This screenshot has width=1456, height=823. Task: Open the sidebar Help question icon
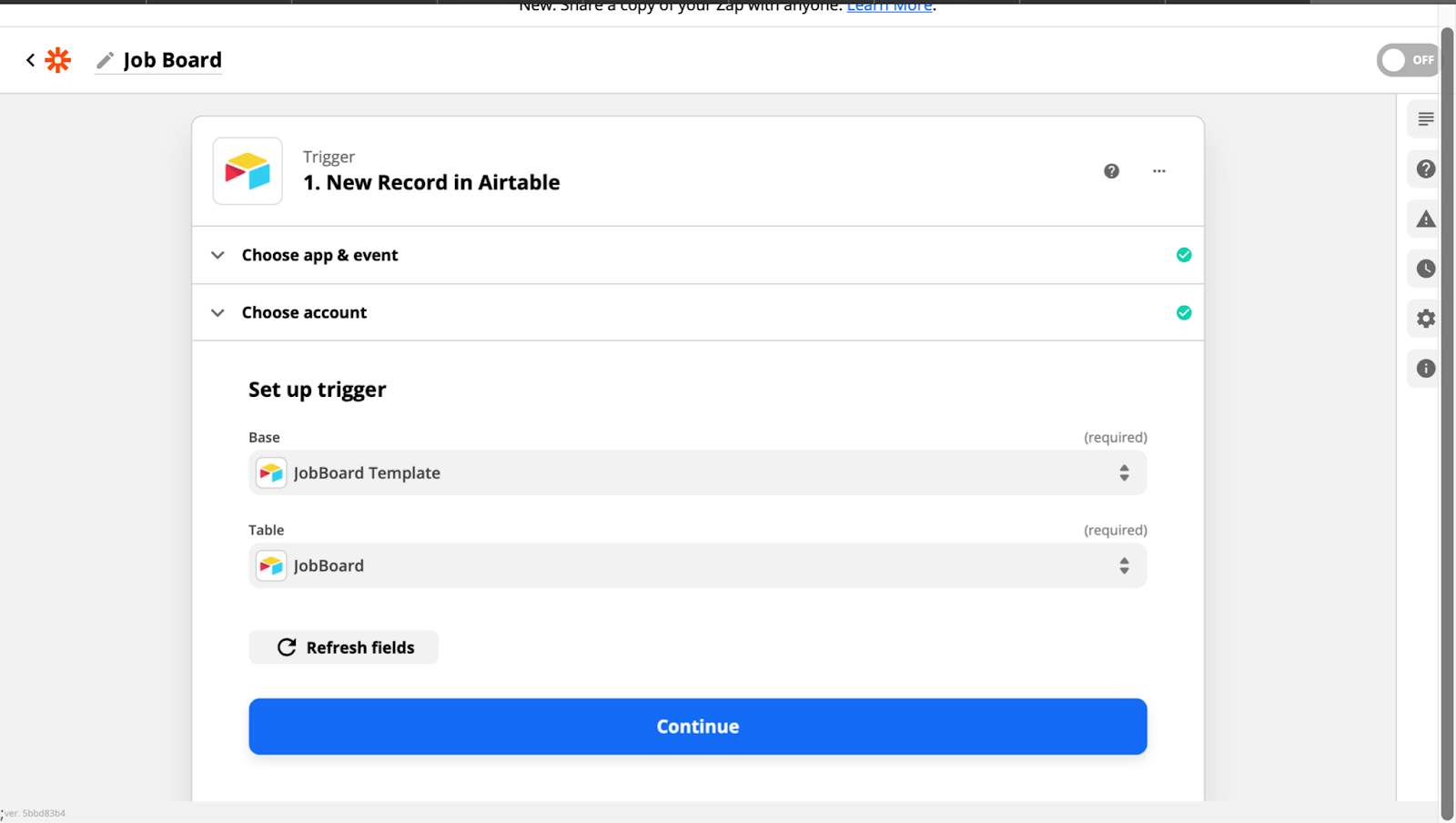(x=1425, y=169)
